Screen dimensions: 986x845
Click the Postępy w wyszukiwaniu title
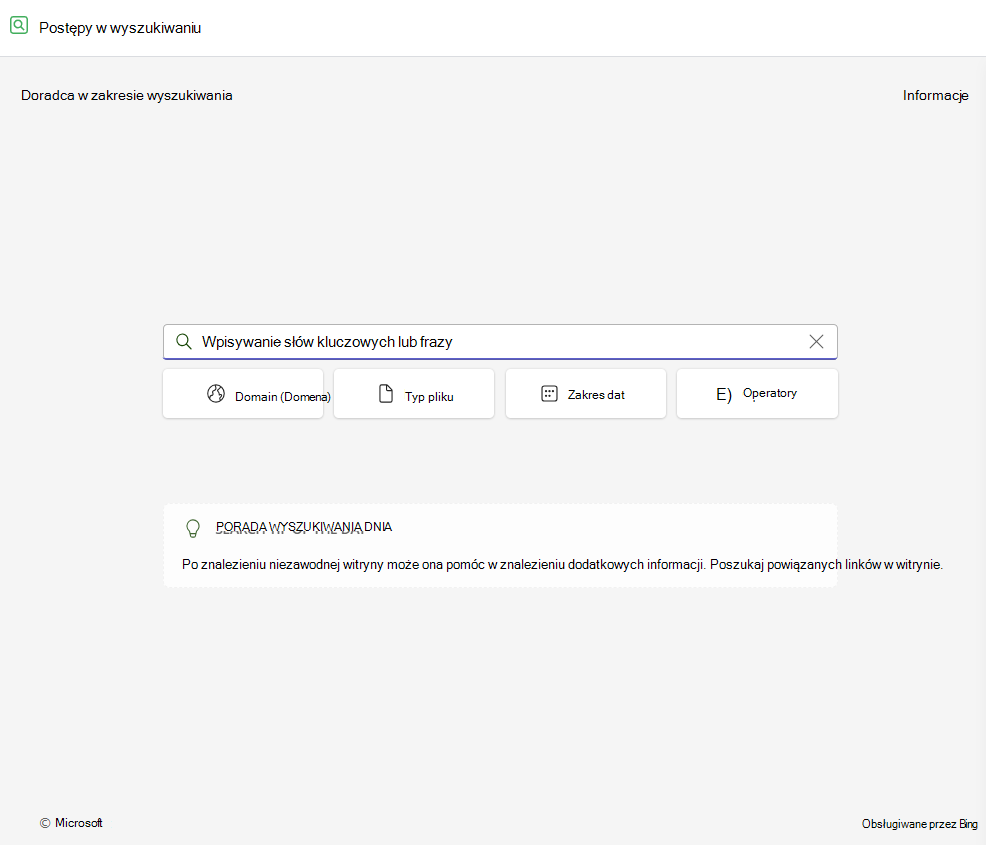click(120, 28)
